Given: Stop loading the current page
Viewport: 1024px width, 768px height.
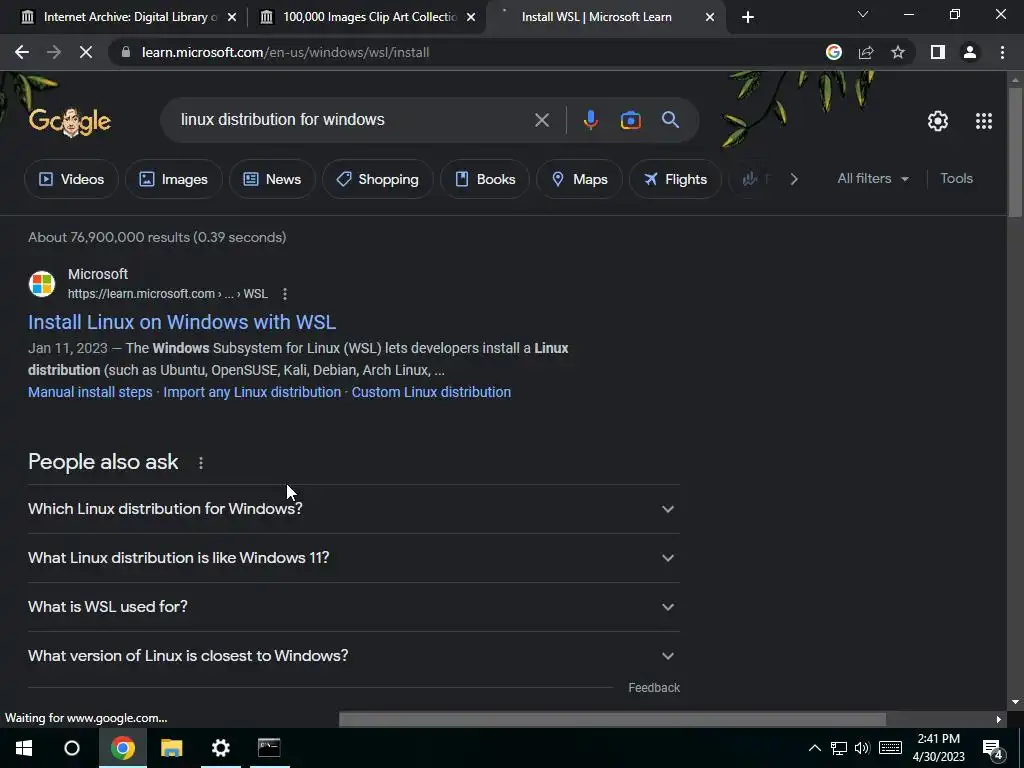Looking at the screenshot, I should pyautogui.click(x=86, y=52).
